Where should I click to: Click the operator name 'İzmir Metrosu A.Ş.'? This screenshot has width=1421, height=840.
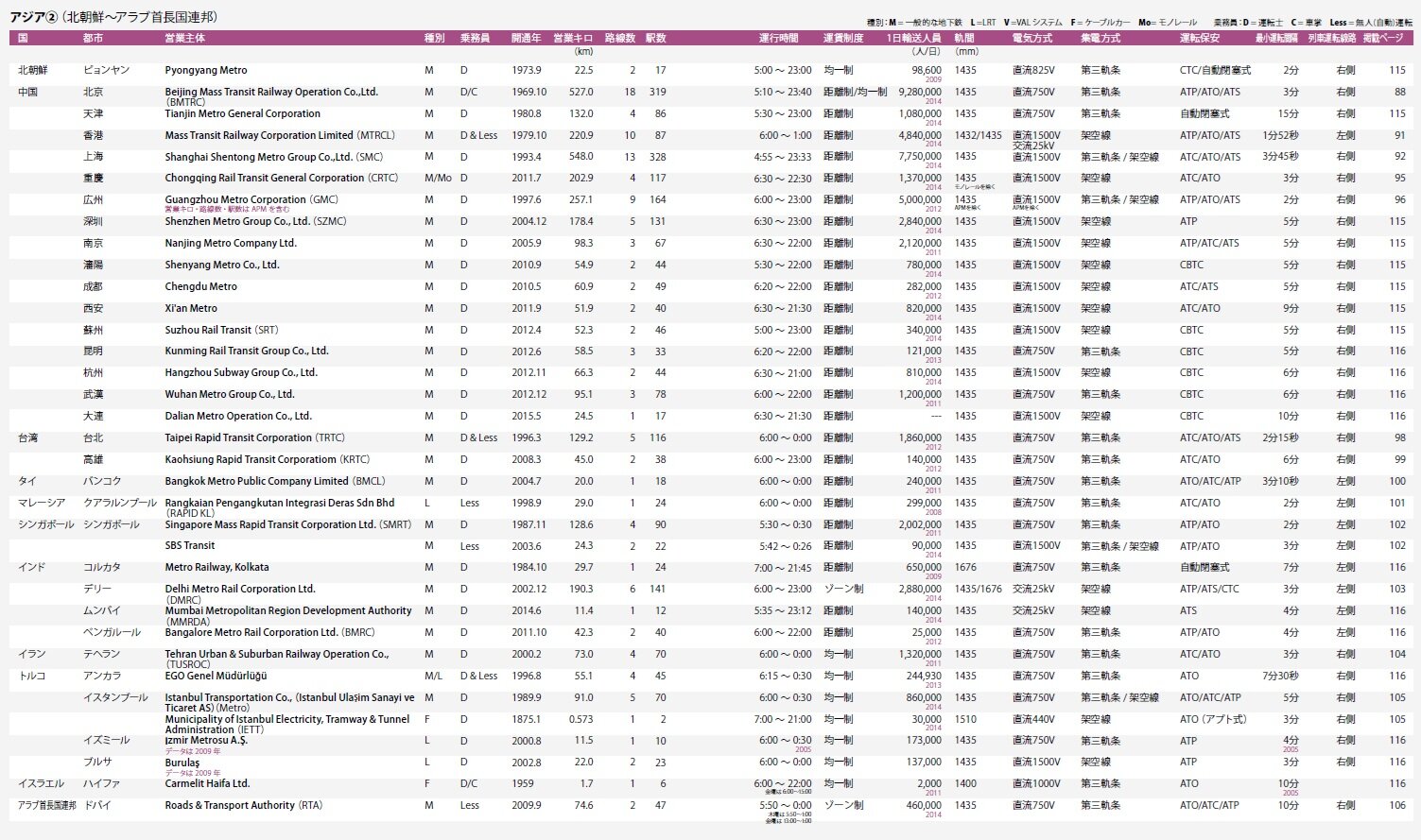tap(206, 741)
